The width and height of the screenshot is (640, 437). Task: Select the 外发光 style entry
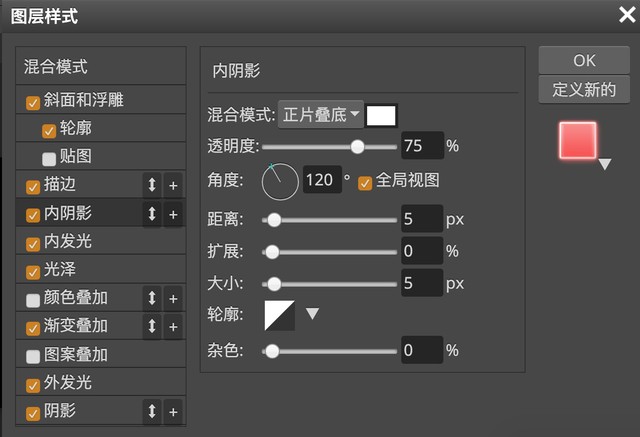pyautogui.click(x=68, y=383)
